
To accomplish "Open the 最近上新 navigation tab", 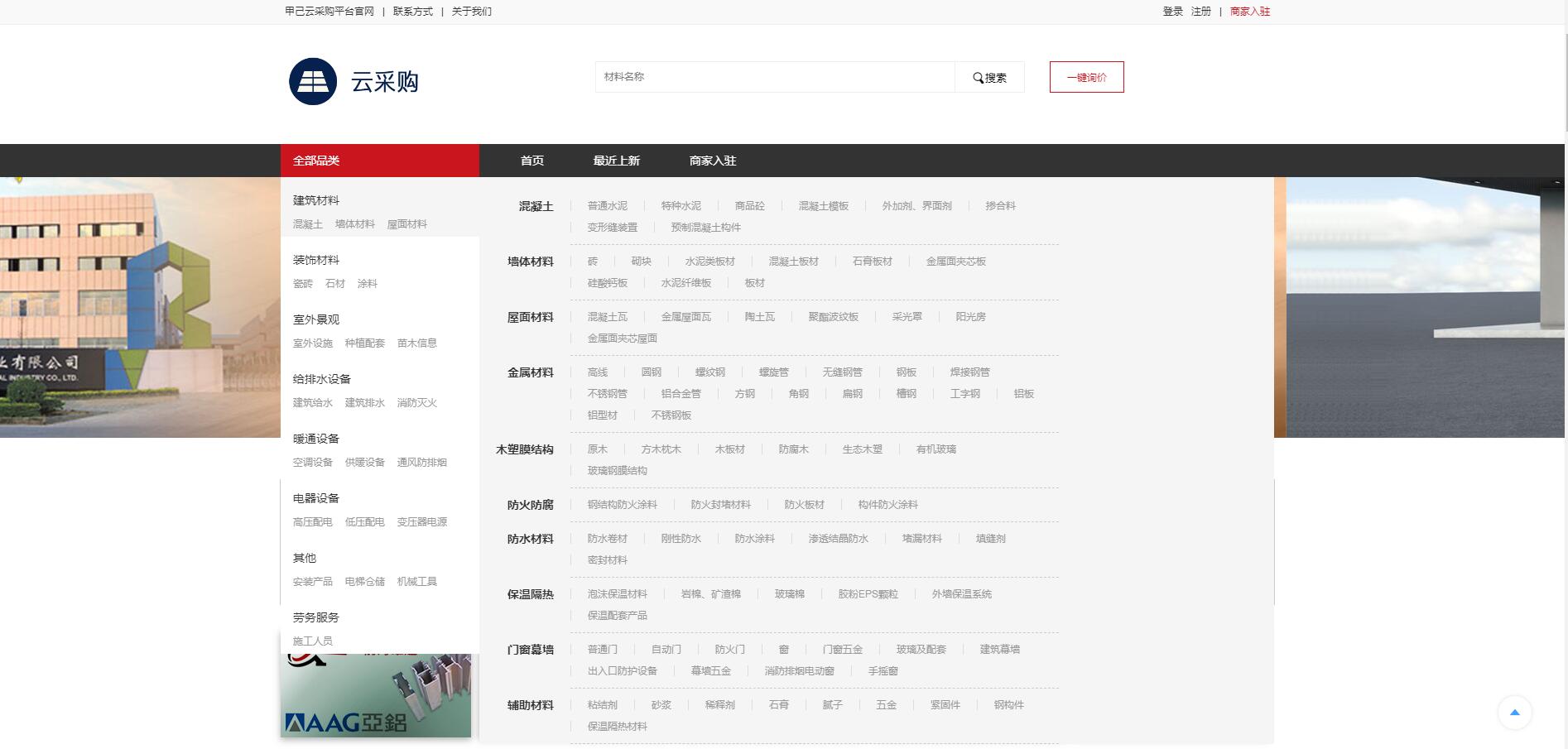I will tap(616, 161).
